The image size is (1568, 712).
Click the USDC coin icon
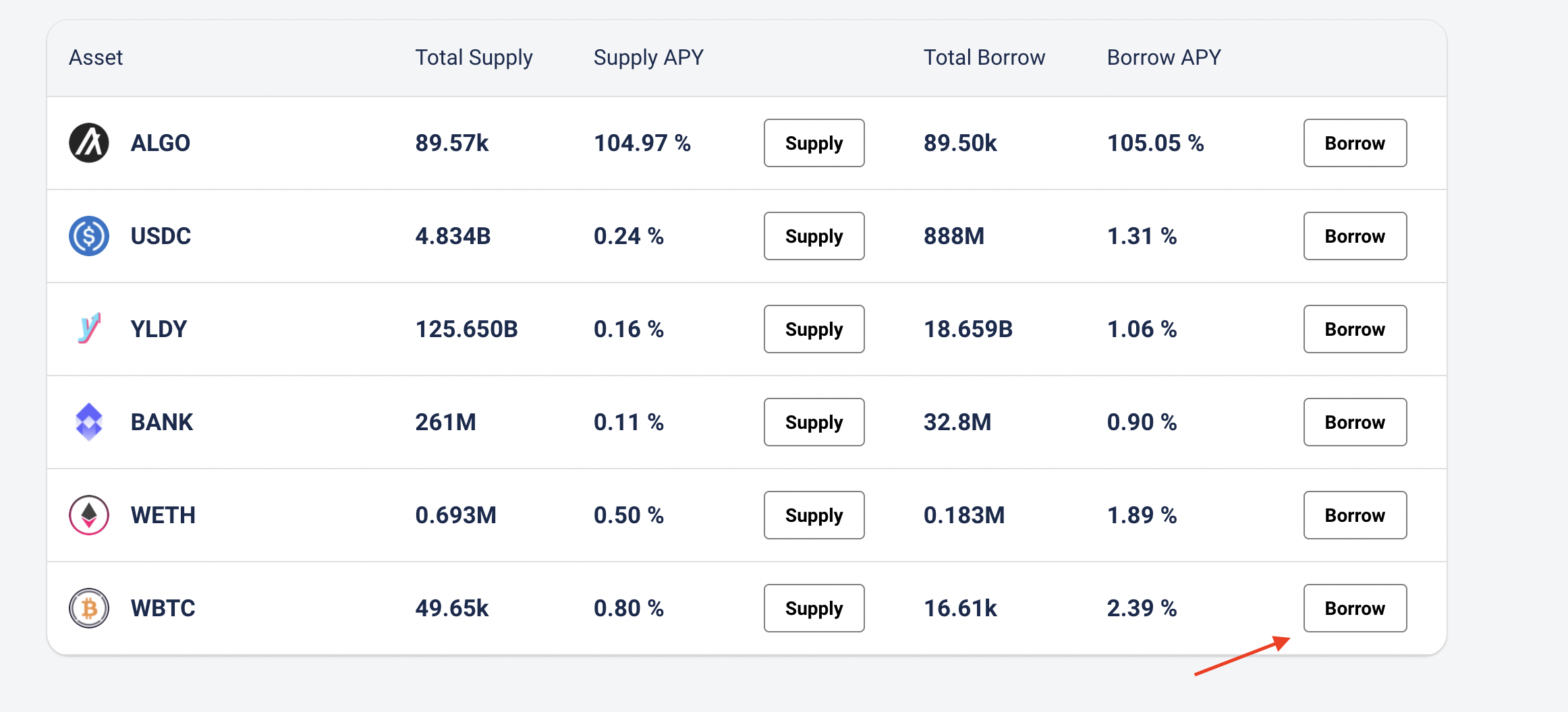click(x=89, y=236)
